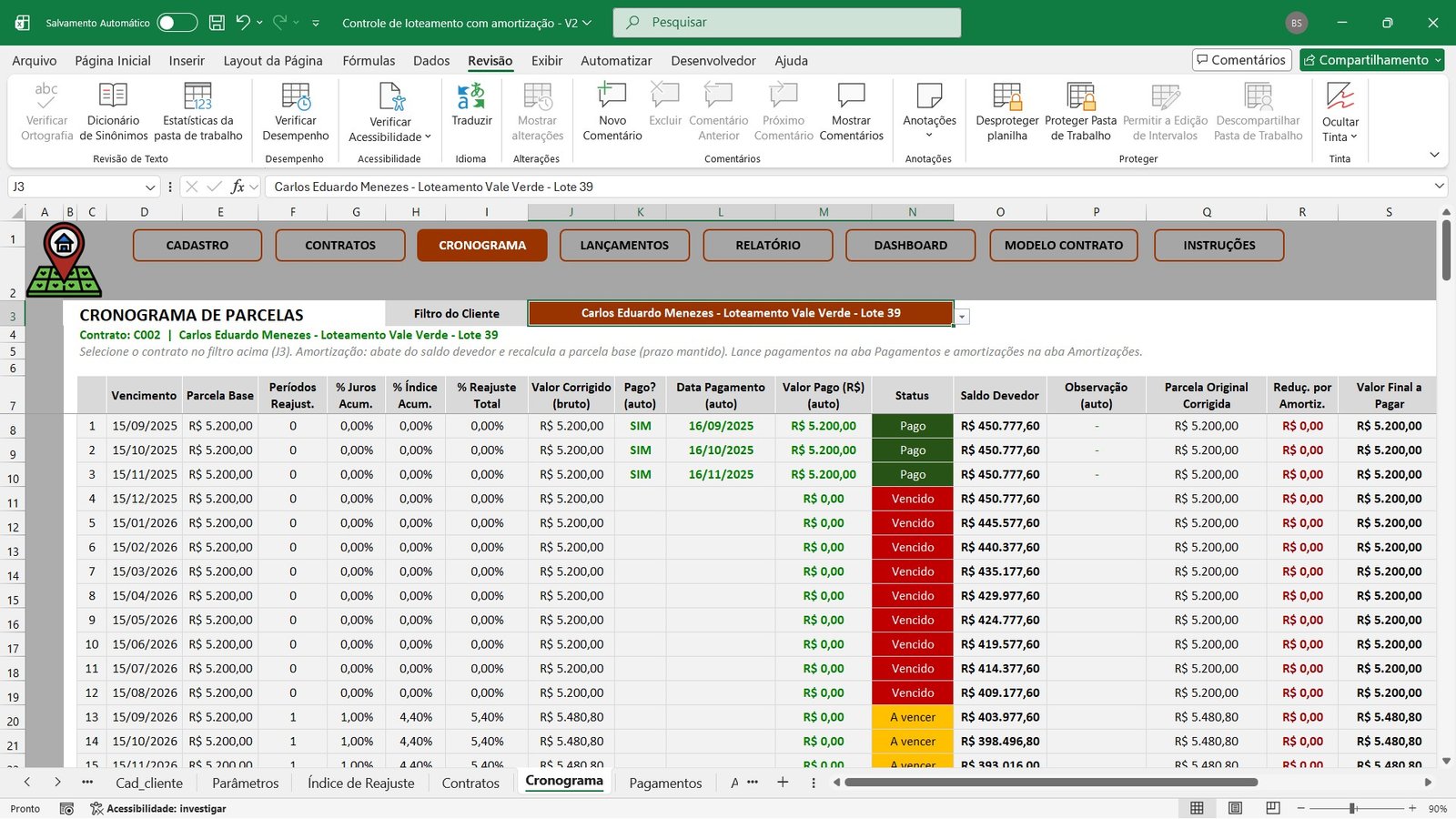The width and height of the screenshot is (1456, 819).
Task: Open Undo history dropdown arrow
Action: point(259,23)
